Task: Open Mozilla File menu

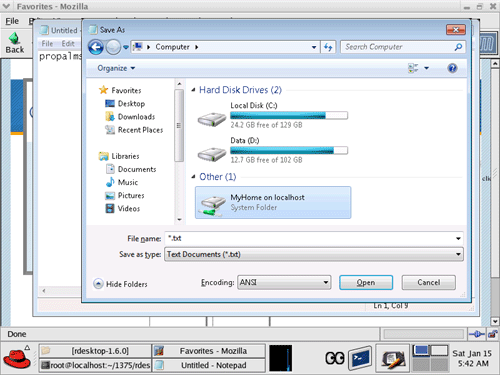Action: 12,21
